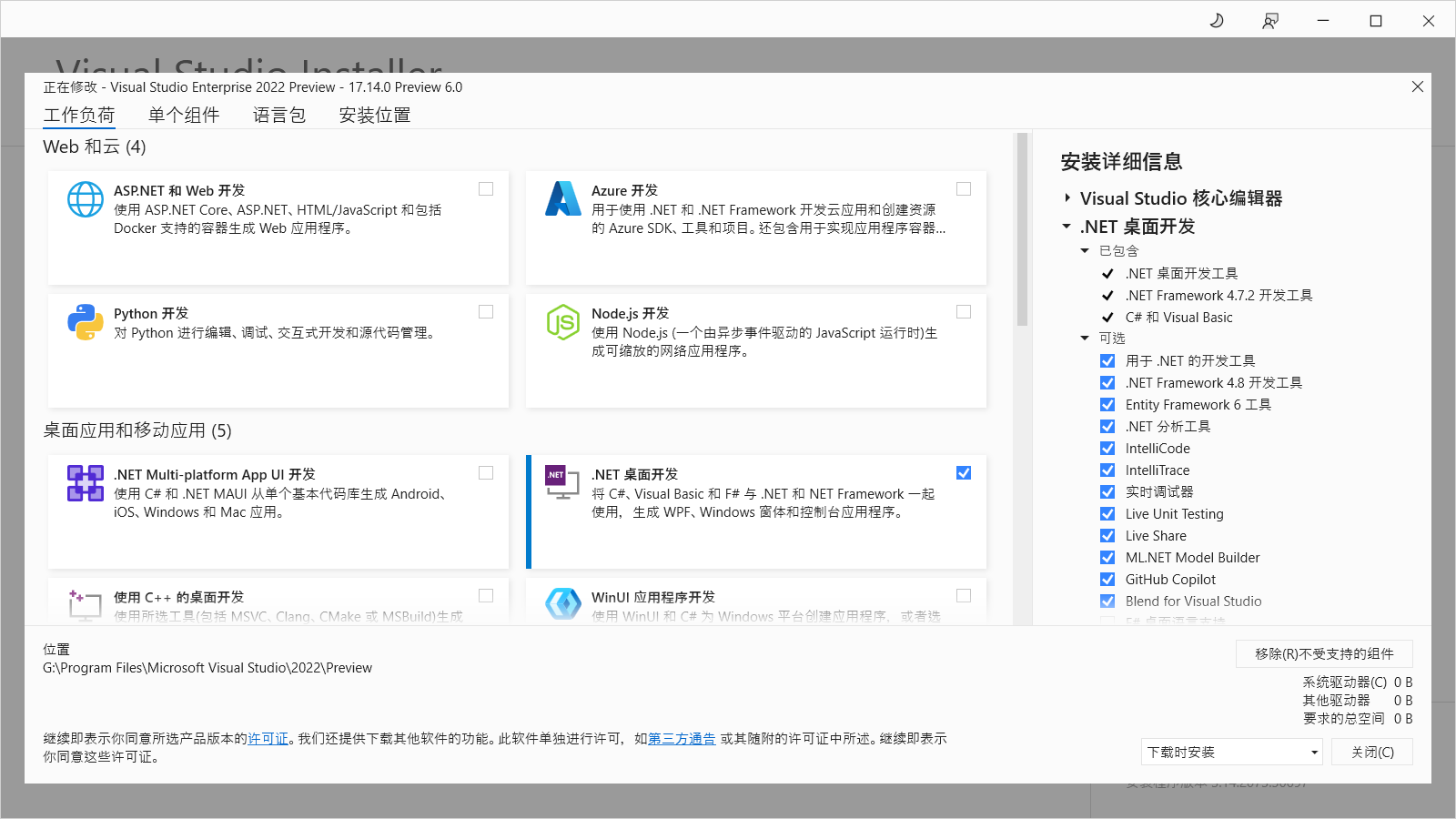Uncheck the GitHub Copilot component
The width and height of the screenshot is (1456, 819).
tap(1107, 580)
